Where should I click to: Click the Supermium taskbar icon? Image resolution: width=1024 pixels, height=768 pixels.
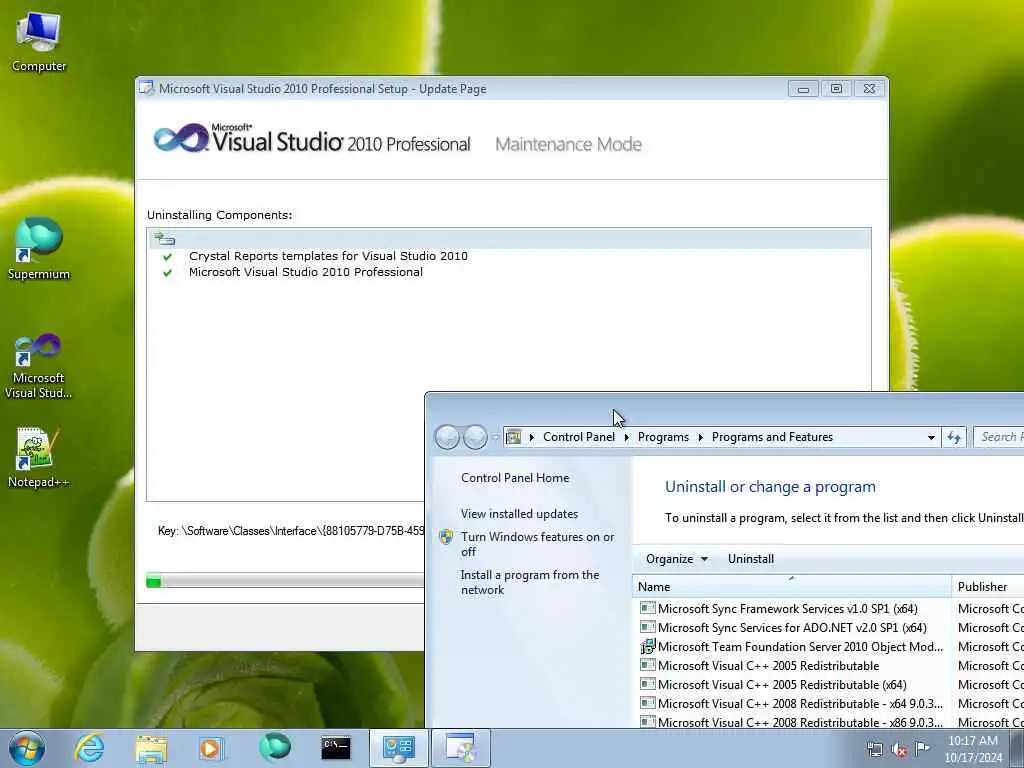click(x=275, y=748)
